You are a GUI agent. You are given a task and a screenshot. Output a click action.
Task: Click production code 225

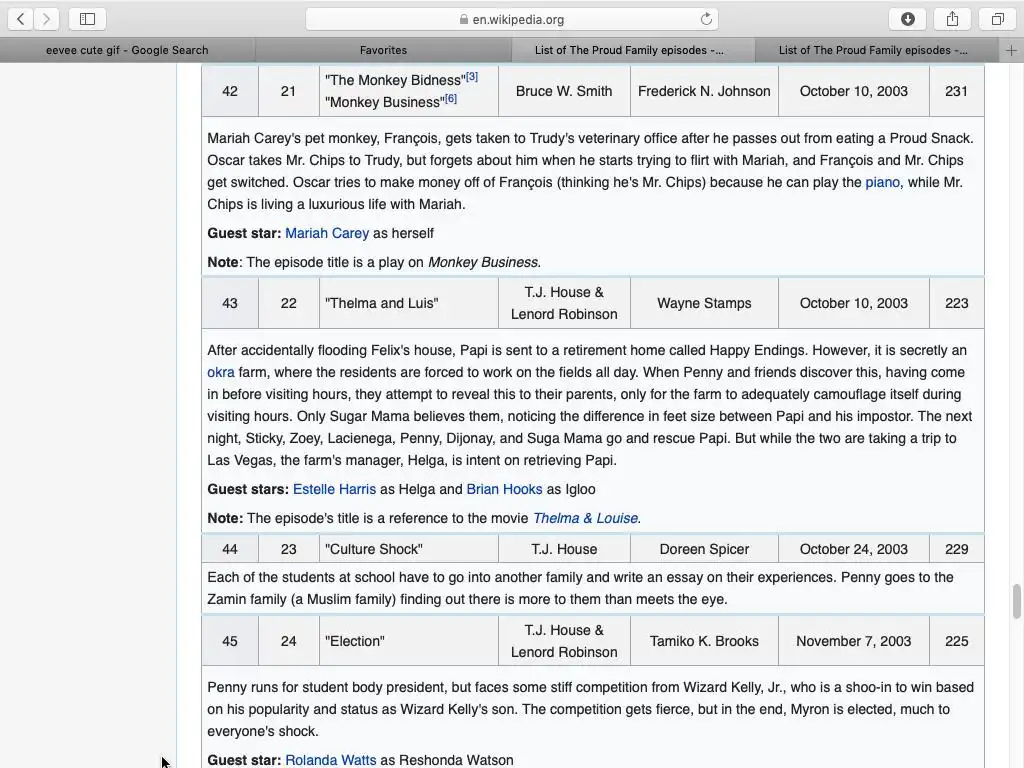pyautogui.click(x=956, y=641)
